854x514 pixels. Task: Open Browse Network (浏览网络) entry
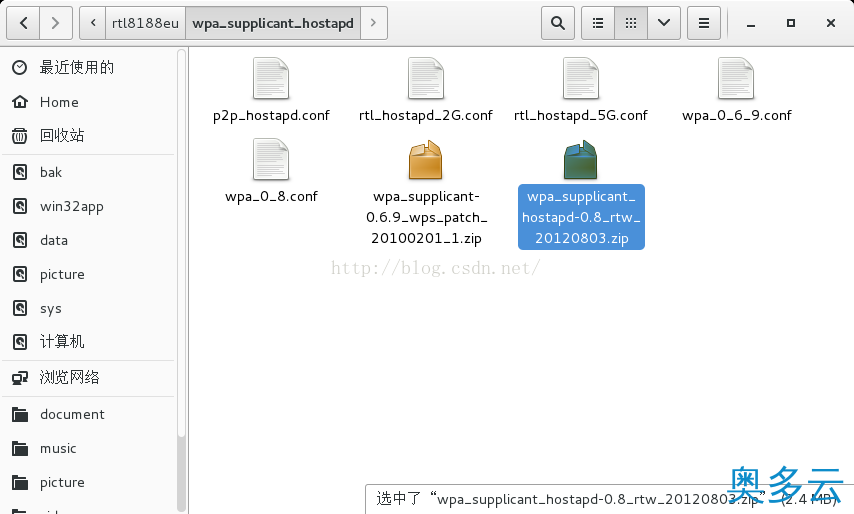(x=88, y=377)
